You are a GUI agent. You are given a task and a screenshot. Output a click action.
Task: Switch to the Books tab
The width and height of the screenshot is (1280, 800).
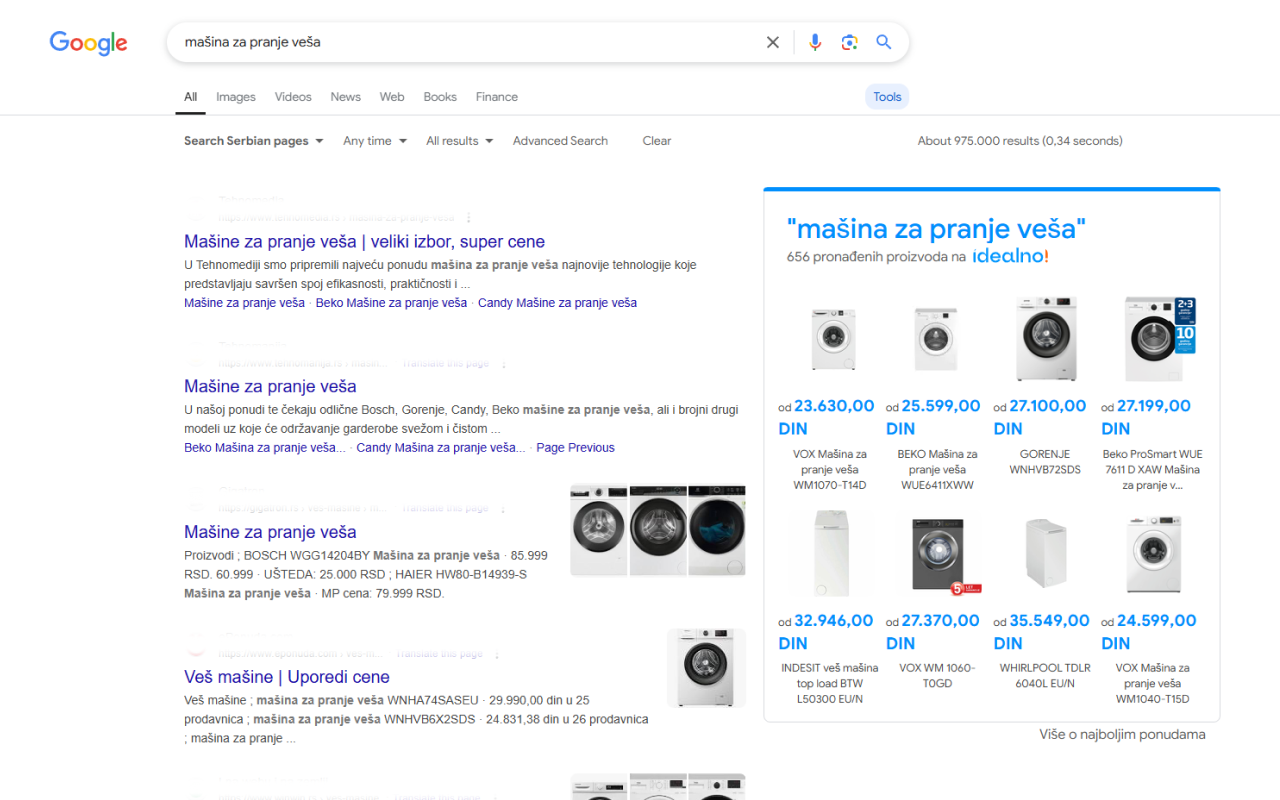pyautogui.click(x=440, y=97)
